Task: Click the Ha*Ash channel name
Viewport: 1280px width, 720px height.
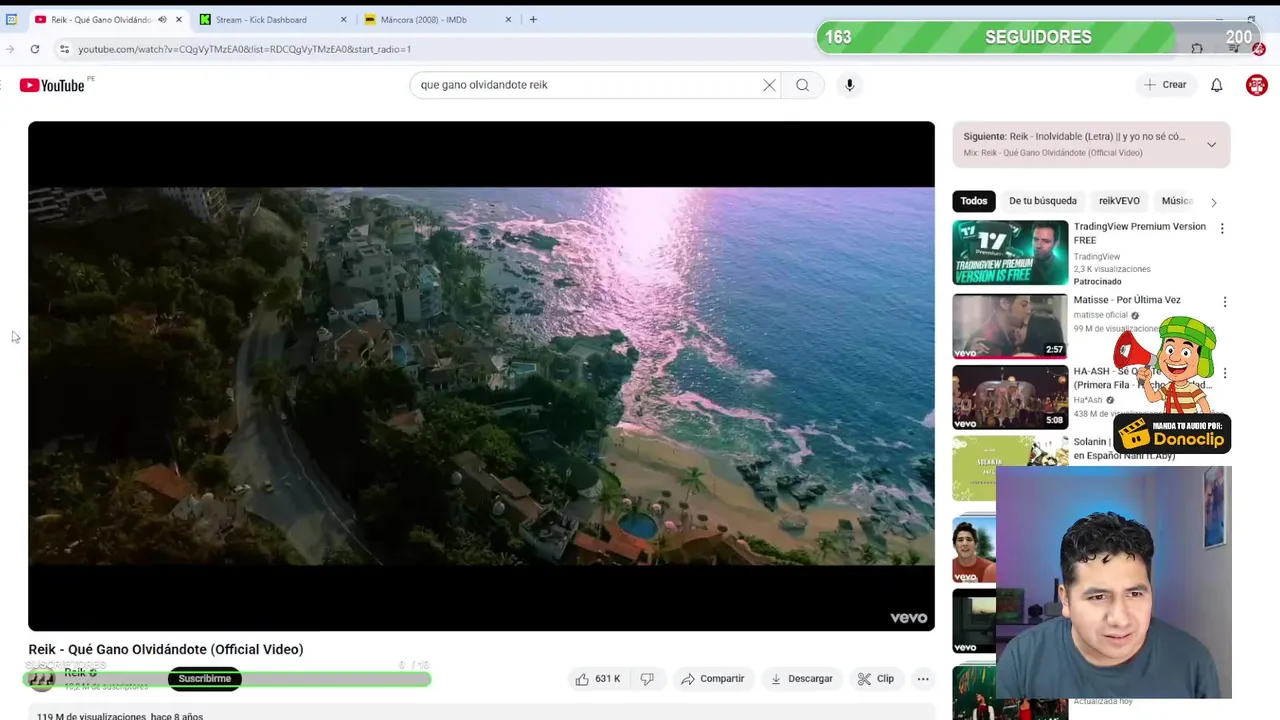Action: tap(1088, 400)
